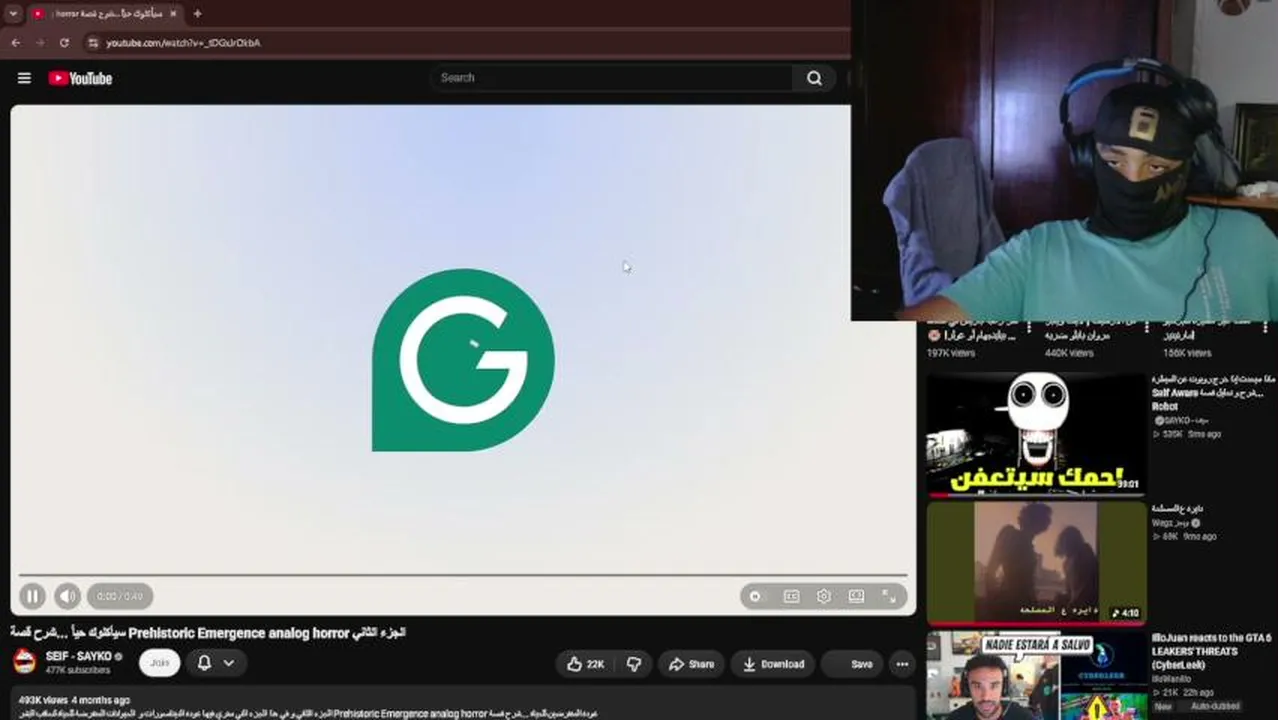The width and height of the screenshot is (1278, 720).
Task: Go forward with the browser forward arrow
Action: tap(40, 43)
